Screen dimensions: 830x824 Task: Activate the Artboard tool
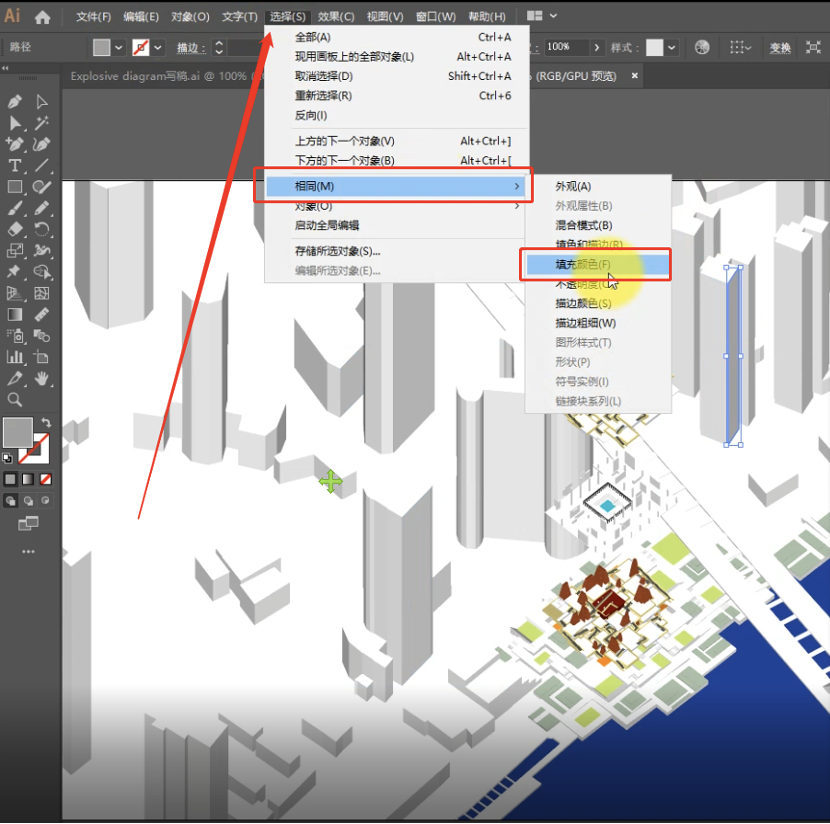tap(42, 357)
